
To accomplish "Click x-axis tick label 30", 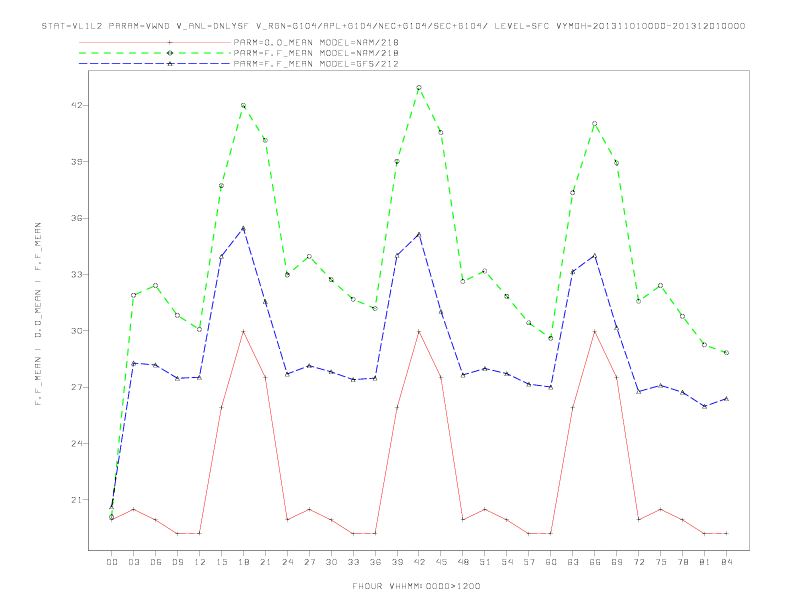I will tap(331, 562).
